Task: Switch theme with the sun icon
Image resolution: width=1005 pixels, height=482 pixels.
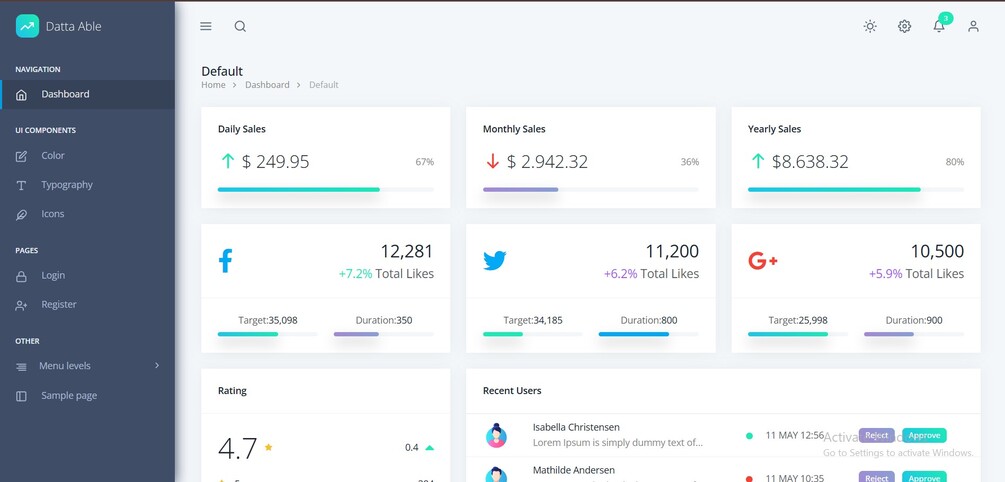Action: 870,26
